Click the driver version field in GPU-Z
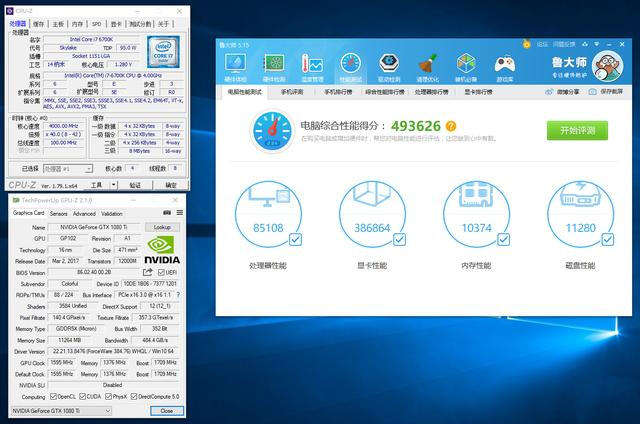The height and width of the screenshot is (424, 640). pos(113,351)
